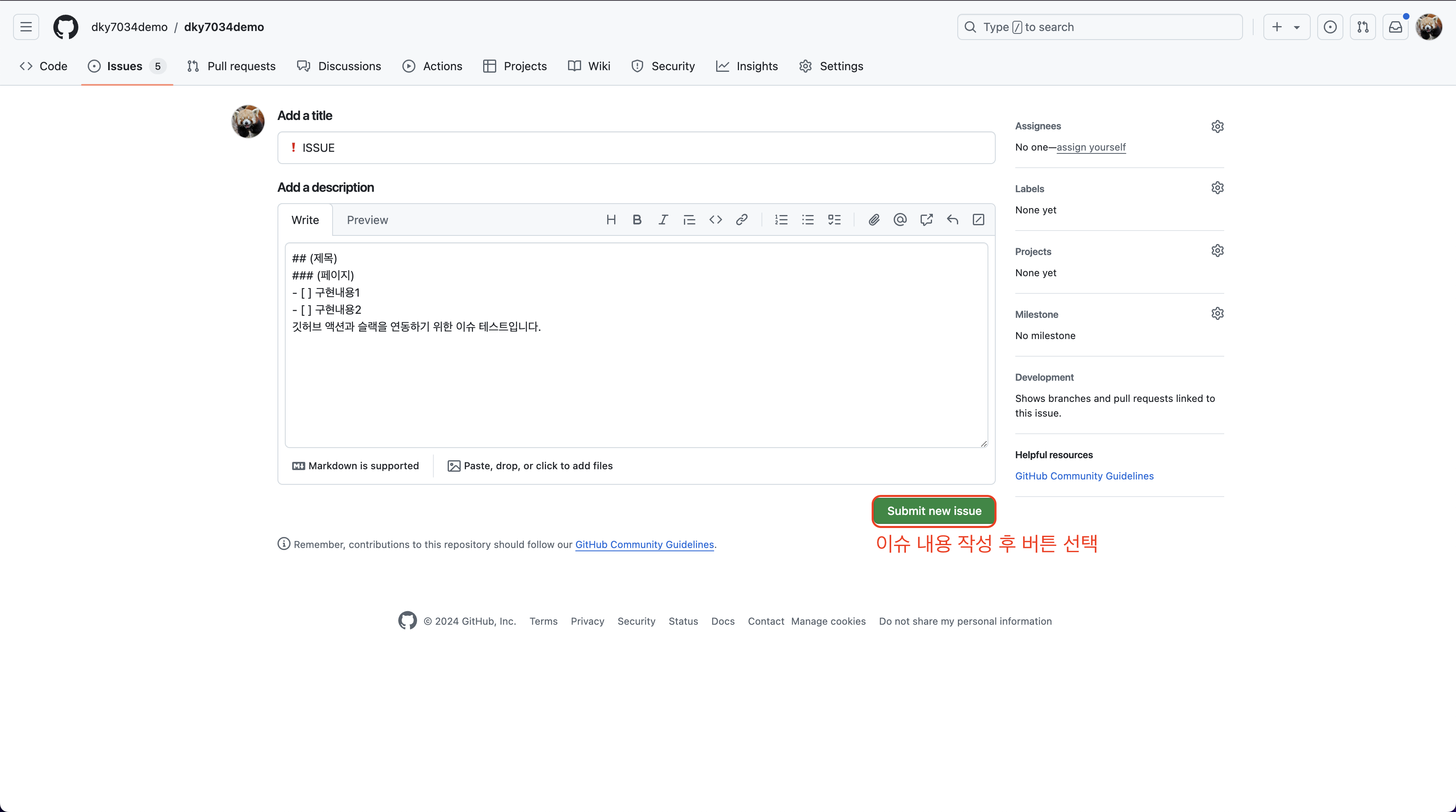Open the hamburger navigation menu
Image resolution: width=1456 pixels, height=812 pixels.
(x=26, y=27)
